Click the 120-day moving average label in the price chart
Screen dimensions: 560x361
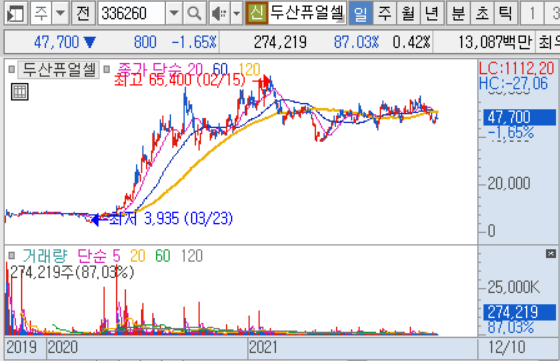click(250, 69)
